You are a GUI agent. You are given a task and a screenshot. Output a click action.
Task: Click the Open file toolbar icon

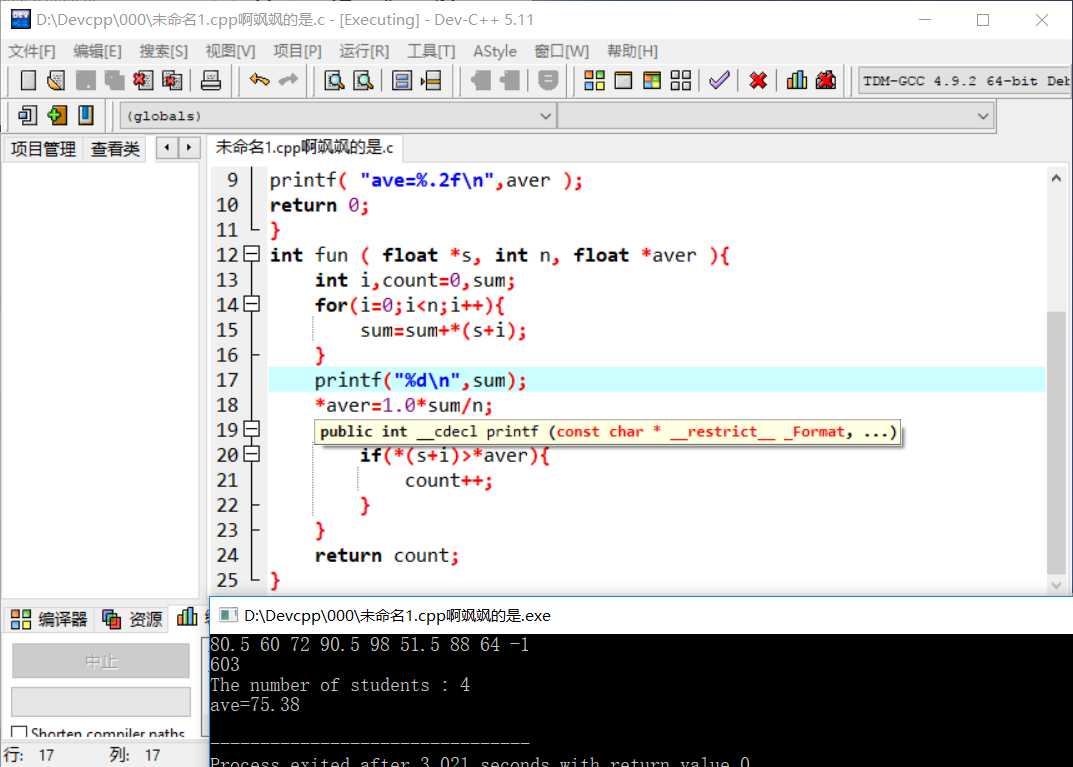pos(56,80)
